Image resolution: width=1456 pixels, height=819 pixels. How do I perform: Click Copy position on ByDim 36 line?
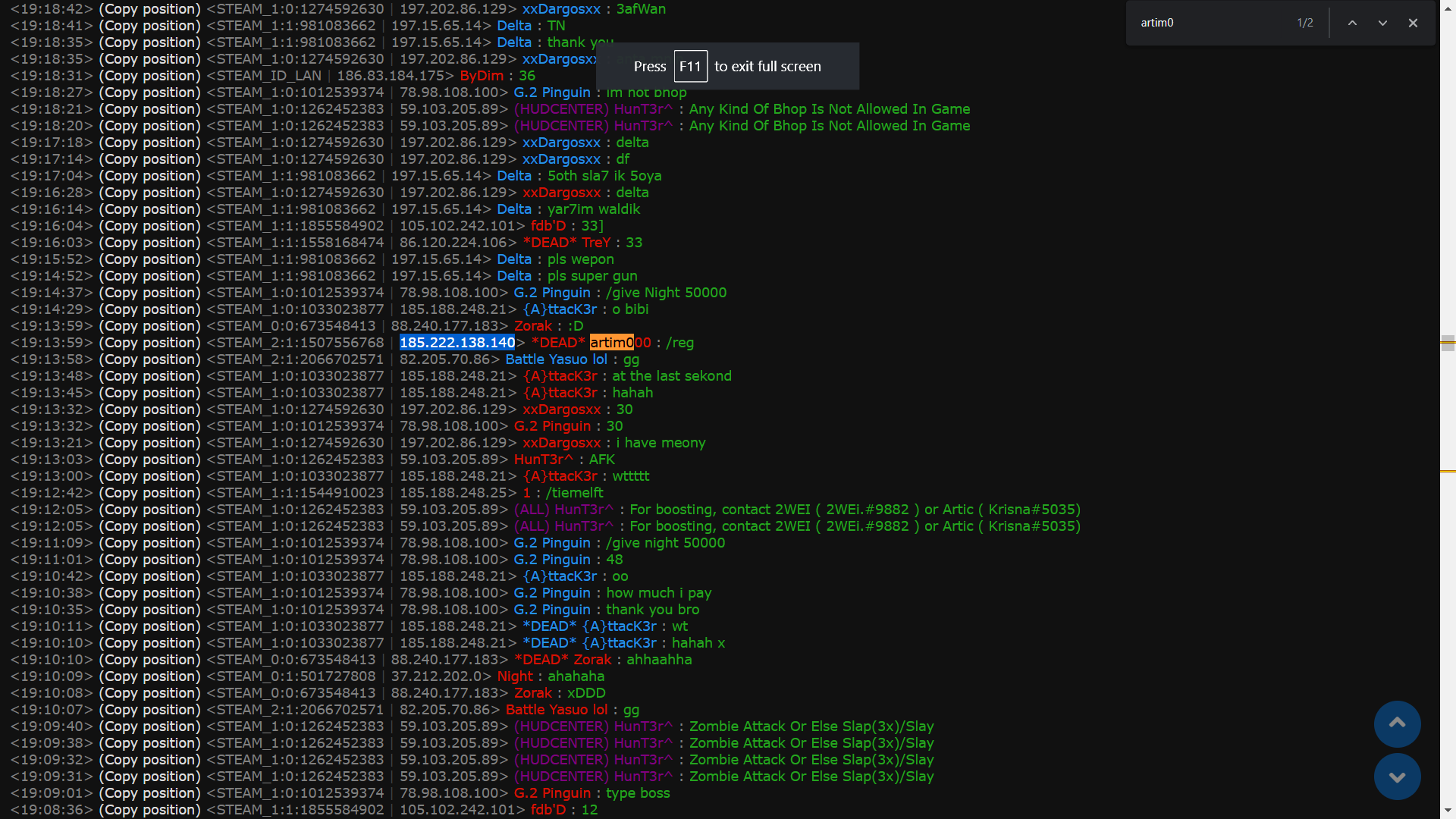click(149, 76)
